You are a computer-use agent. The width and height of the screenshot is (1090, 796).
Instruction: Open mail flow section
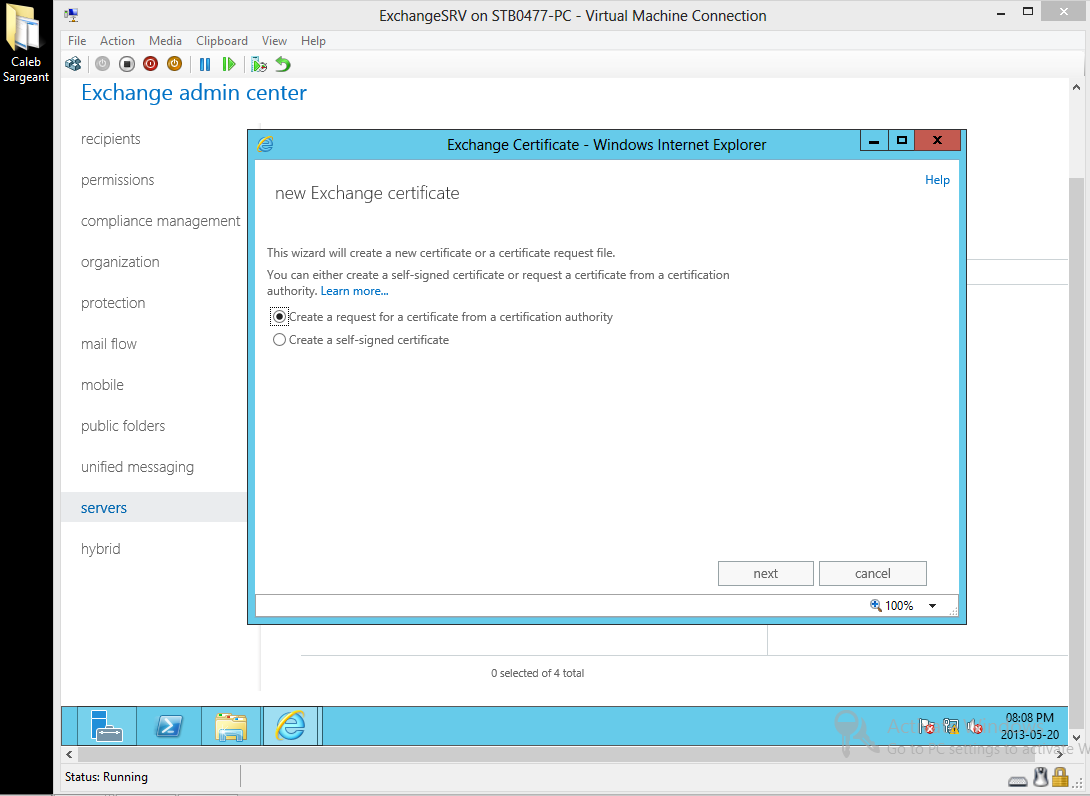[109, 343]
